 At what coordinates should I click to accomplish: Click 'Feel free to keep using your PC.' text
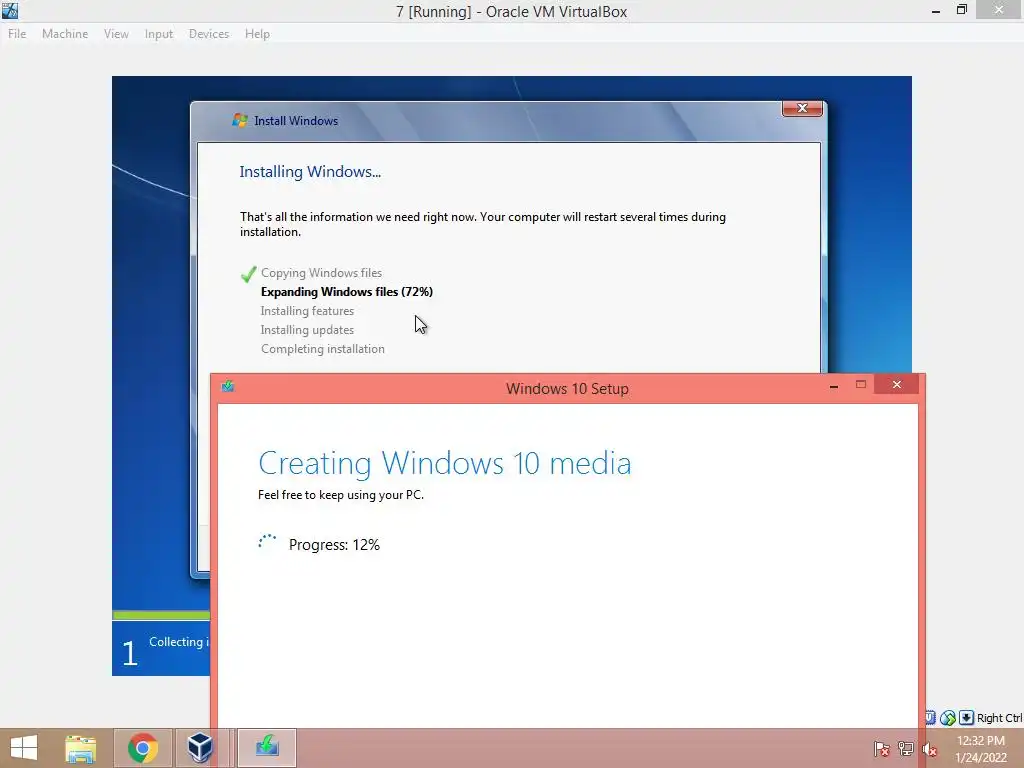tap(341, 494)
